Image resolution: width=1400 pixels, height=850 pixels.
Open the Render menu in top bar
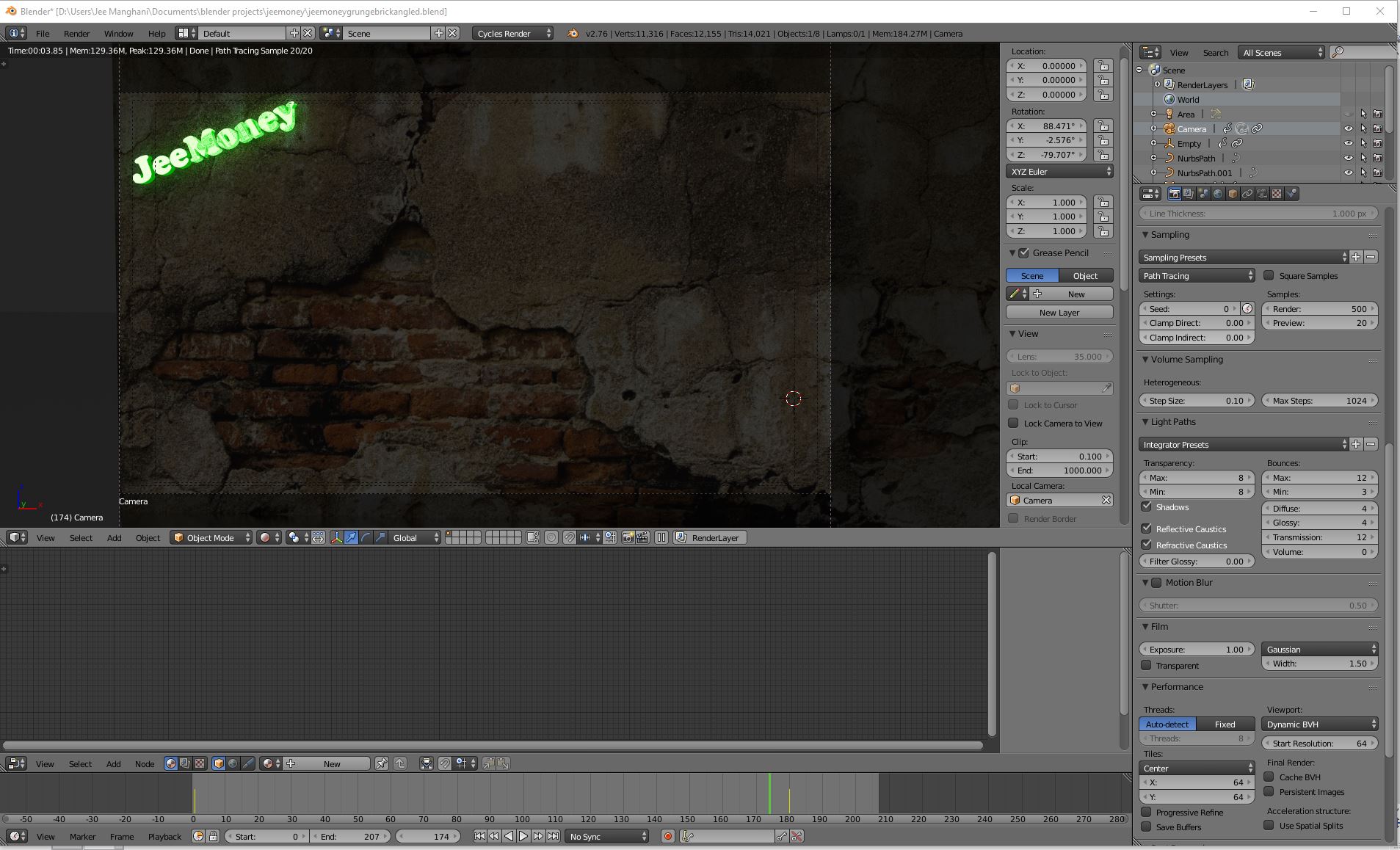pyautogui.click(x=76, y=34)
